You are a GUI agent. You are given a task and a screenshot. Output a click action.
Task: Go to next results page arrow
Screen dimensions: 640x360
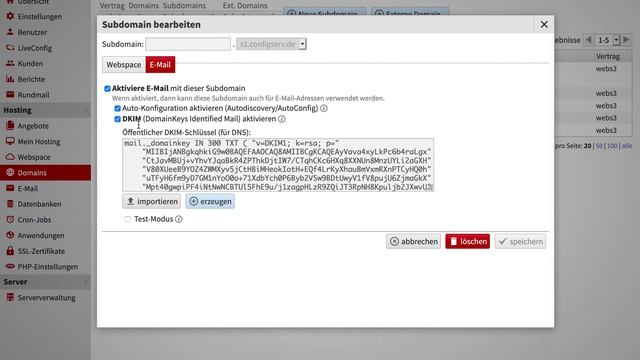coord(626,40)
